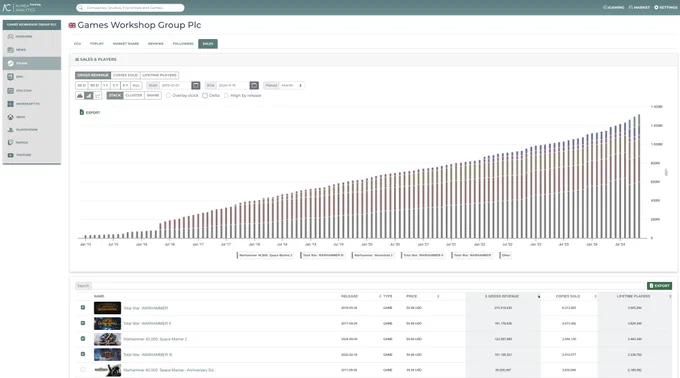This screenshot has width=680, height=378.
Task: Select Stack display mode
Action: point(115,95)
